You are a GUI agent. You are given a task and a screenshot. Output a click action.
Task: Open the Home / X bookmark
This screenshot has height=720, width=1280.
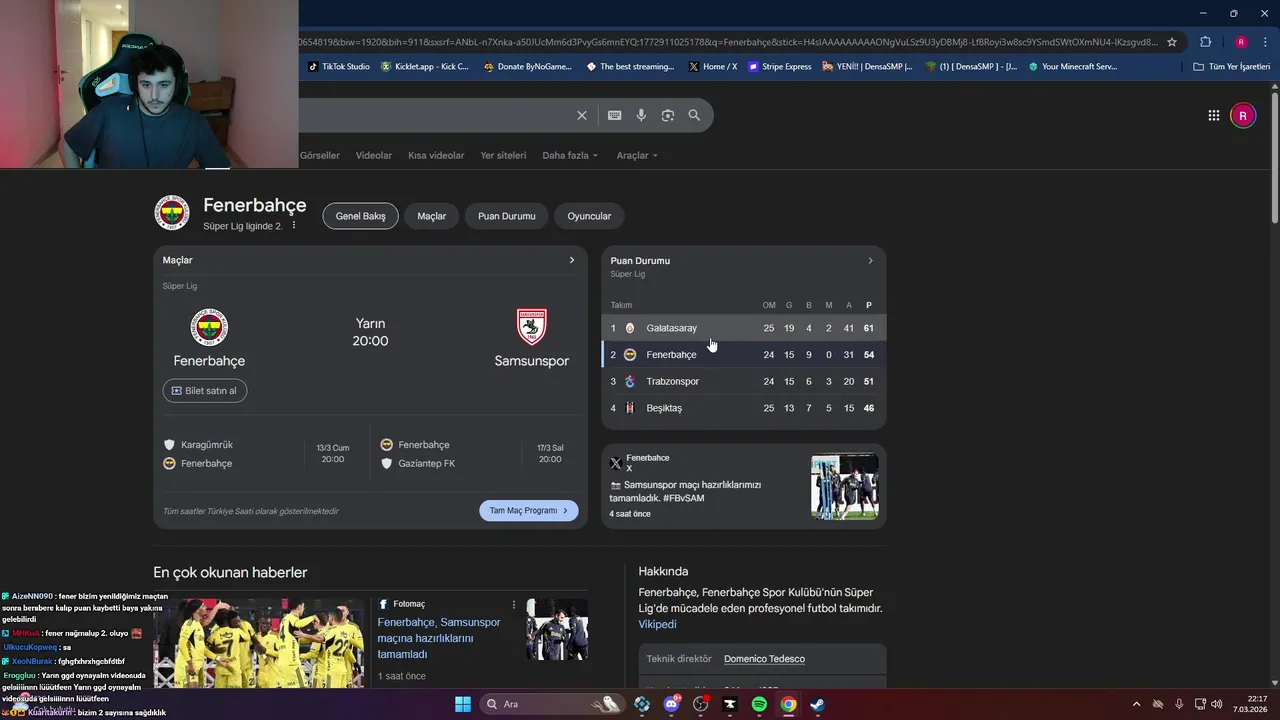pos(713,67)
